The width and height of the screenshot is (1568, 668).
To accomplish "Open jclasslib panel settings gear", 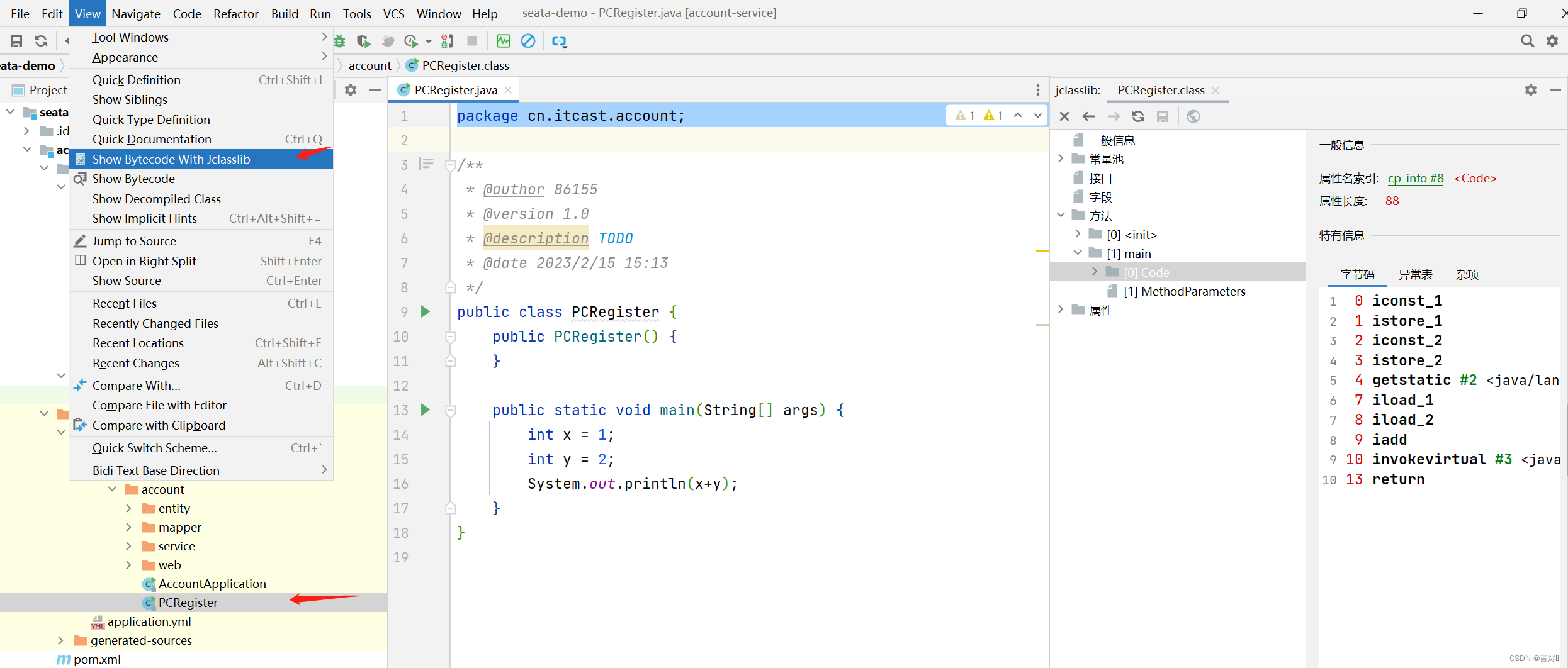I will coord(1531,90).
